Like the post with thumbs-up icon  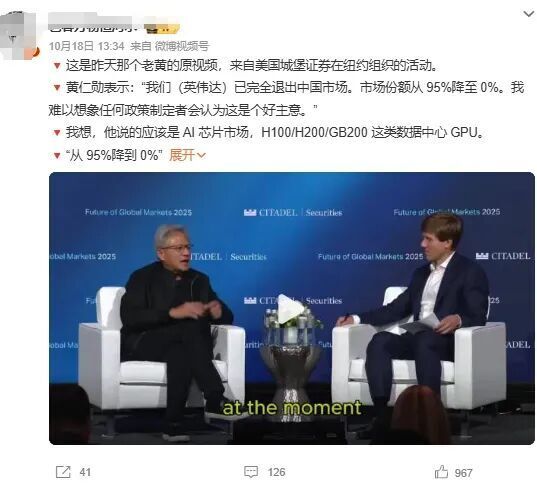(441, 472)
